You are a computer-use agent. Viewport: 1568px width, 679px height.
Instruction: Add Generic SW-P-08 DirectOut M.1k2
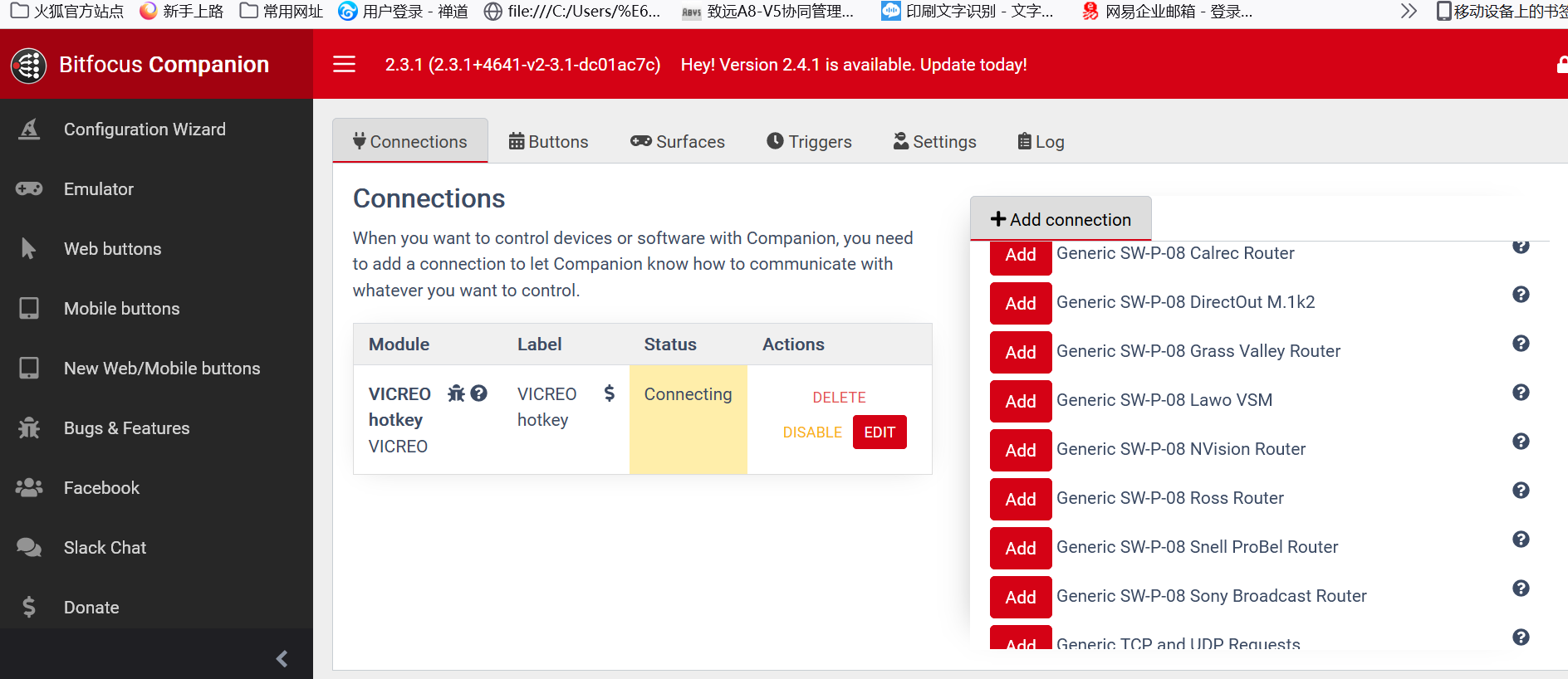(1021, 303)
